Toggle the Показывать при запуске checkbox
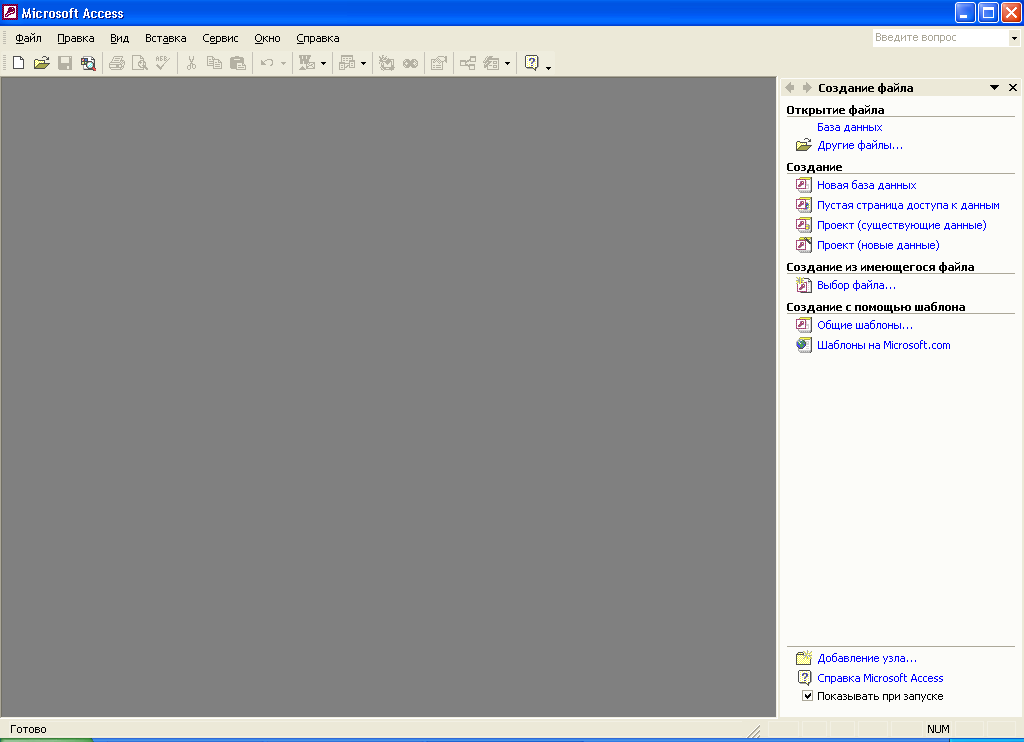 pyautogui.click(x=807, y=696)
